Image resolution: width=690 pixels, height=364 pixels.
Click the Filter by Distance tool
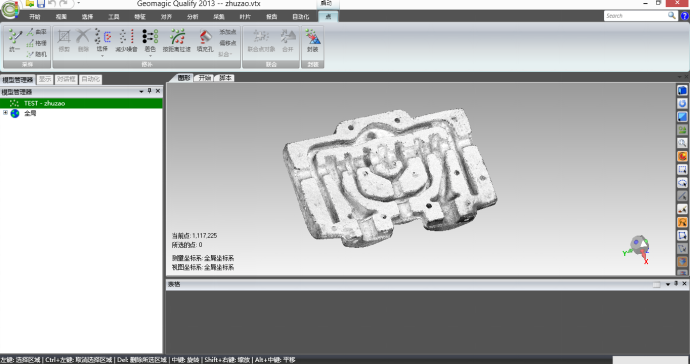click(177, 41)
